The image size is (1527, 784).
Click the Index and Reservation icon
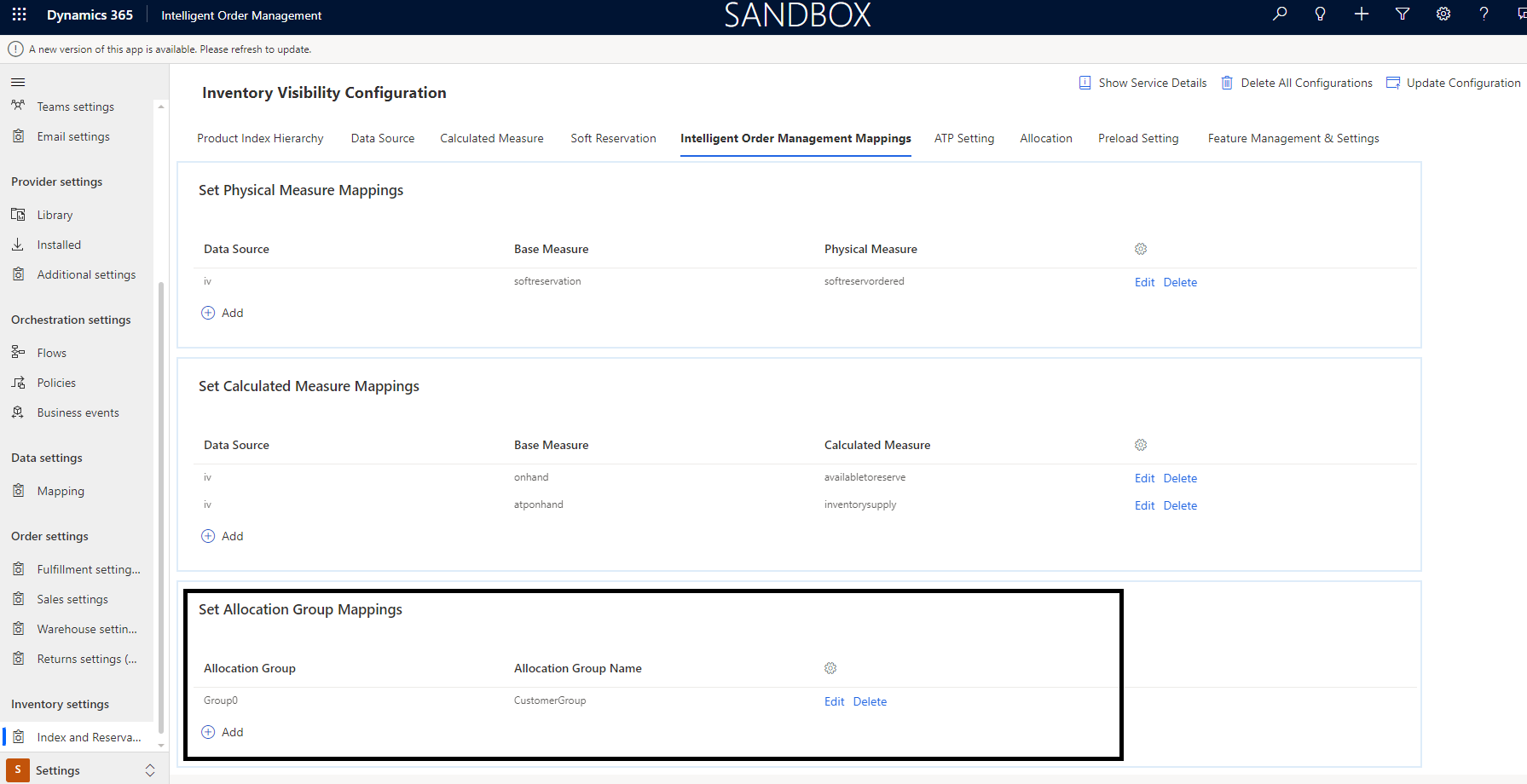coord(18,736)
